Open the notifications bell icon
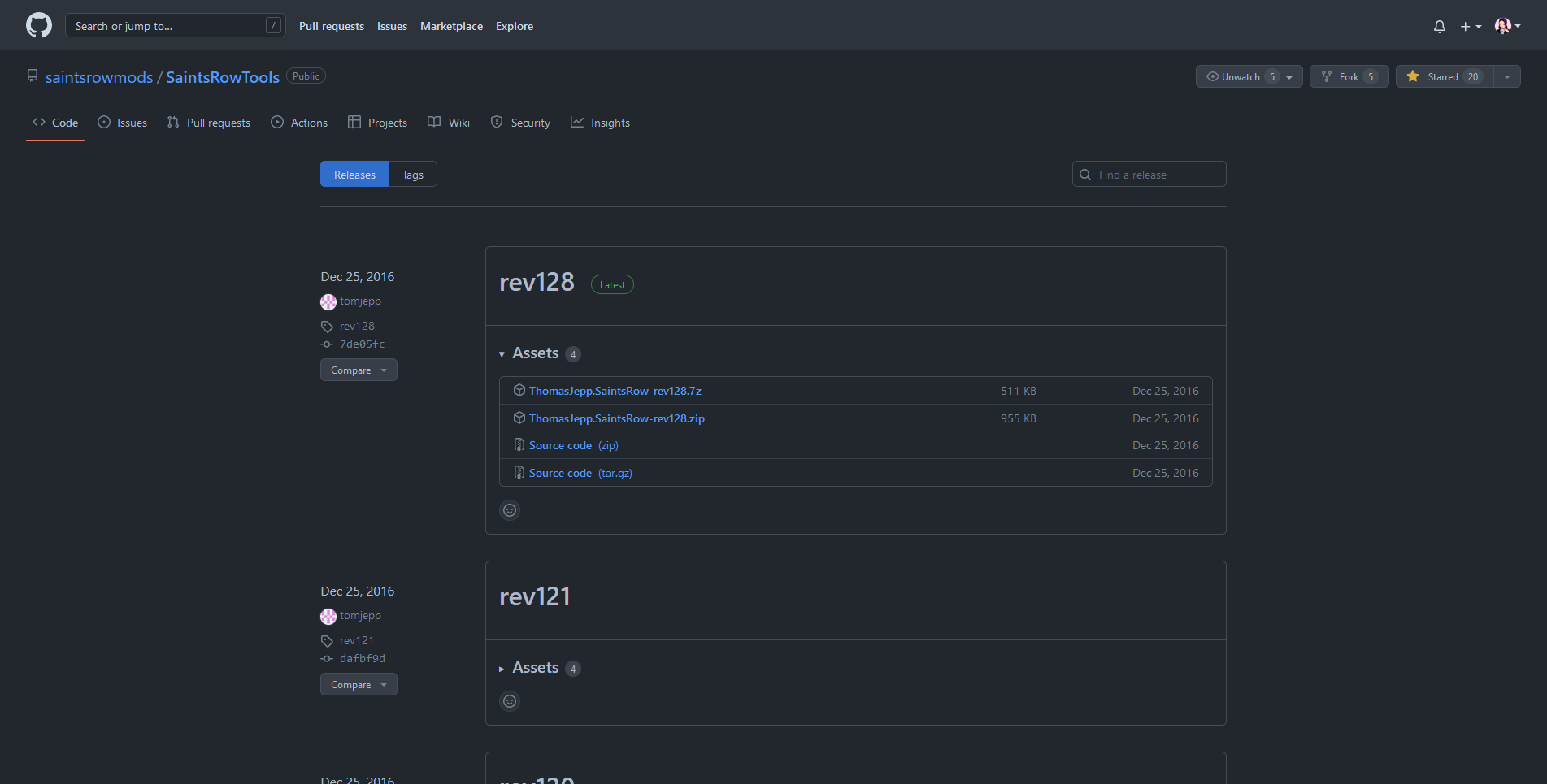The height and width of the screenshot is (784, 1547). coord(1439,26)
